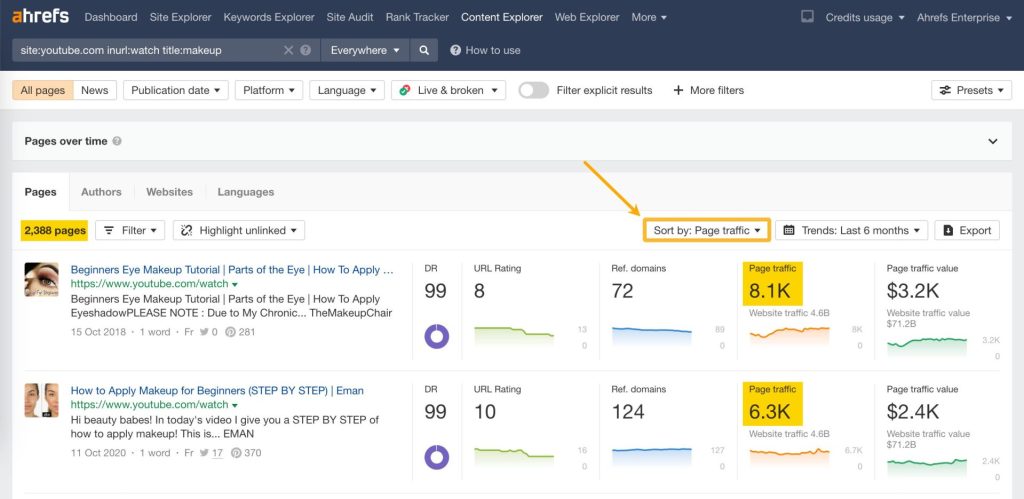Select the All pages toggle
Screen dimensions: 1024x499
point(42,90)
